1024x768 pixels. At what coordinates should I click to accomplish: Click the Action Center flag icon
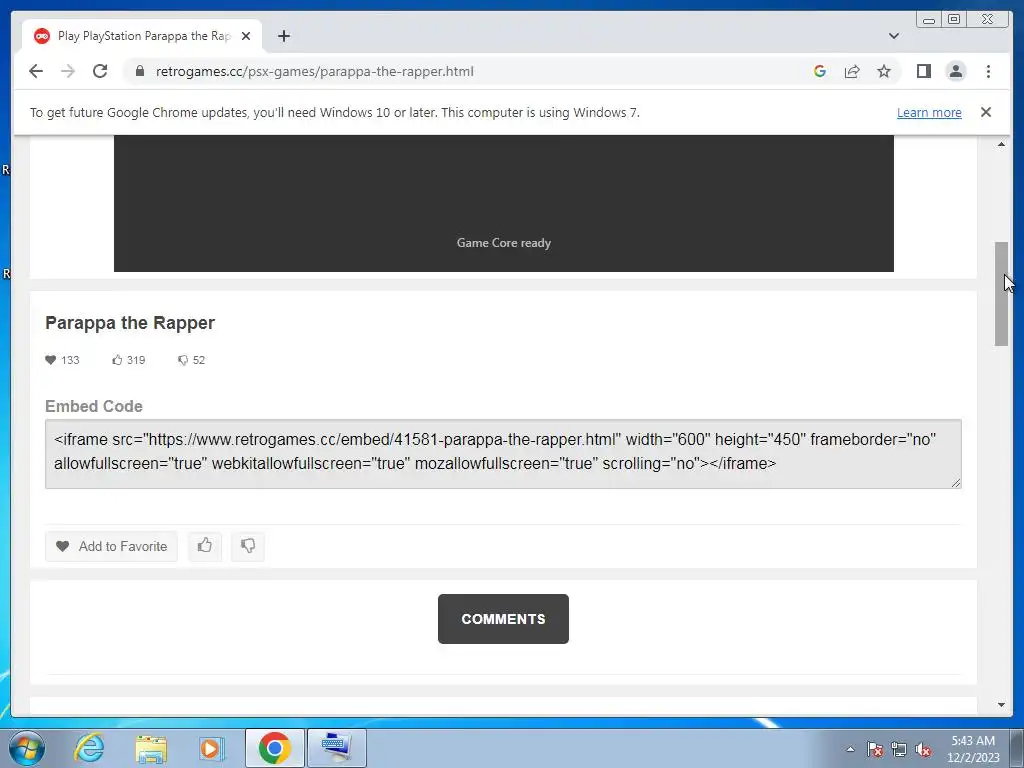pyautogui.click(x=874, y=749)
